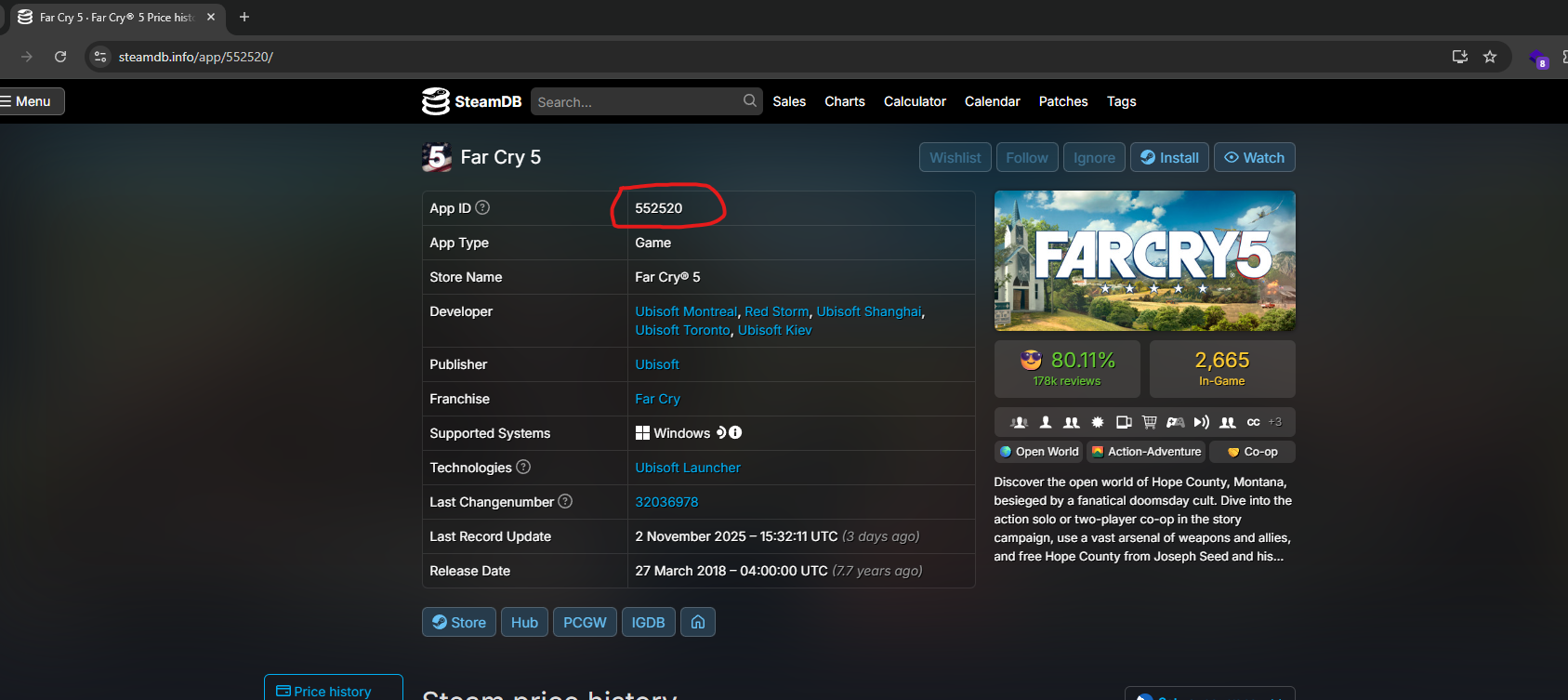This screenshot has width=1568, height=700.
Task: Close the Far Cry 5 browser tab
Action: (211, 17)
